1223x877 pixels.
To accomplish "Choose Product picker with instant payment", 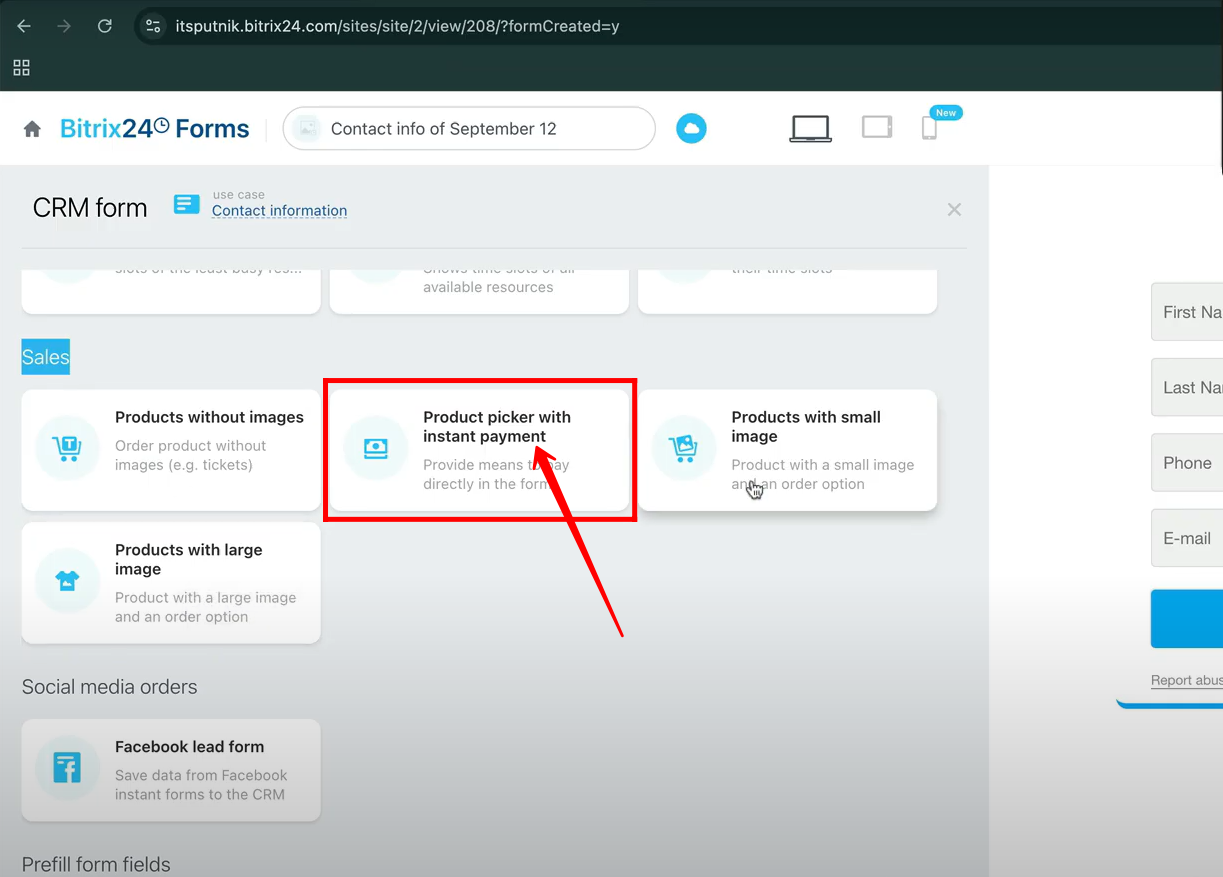I will [x=479, y=450].
